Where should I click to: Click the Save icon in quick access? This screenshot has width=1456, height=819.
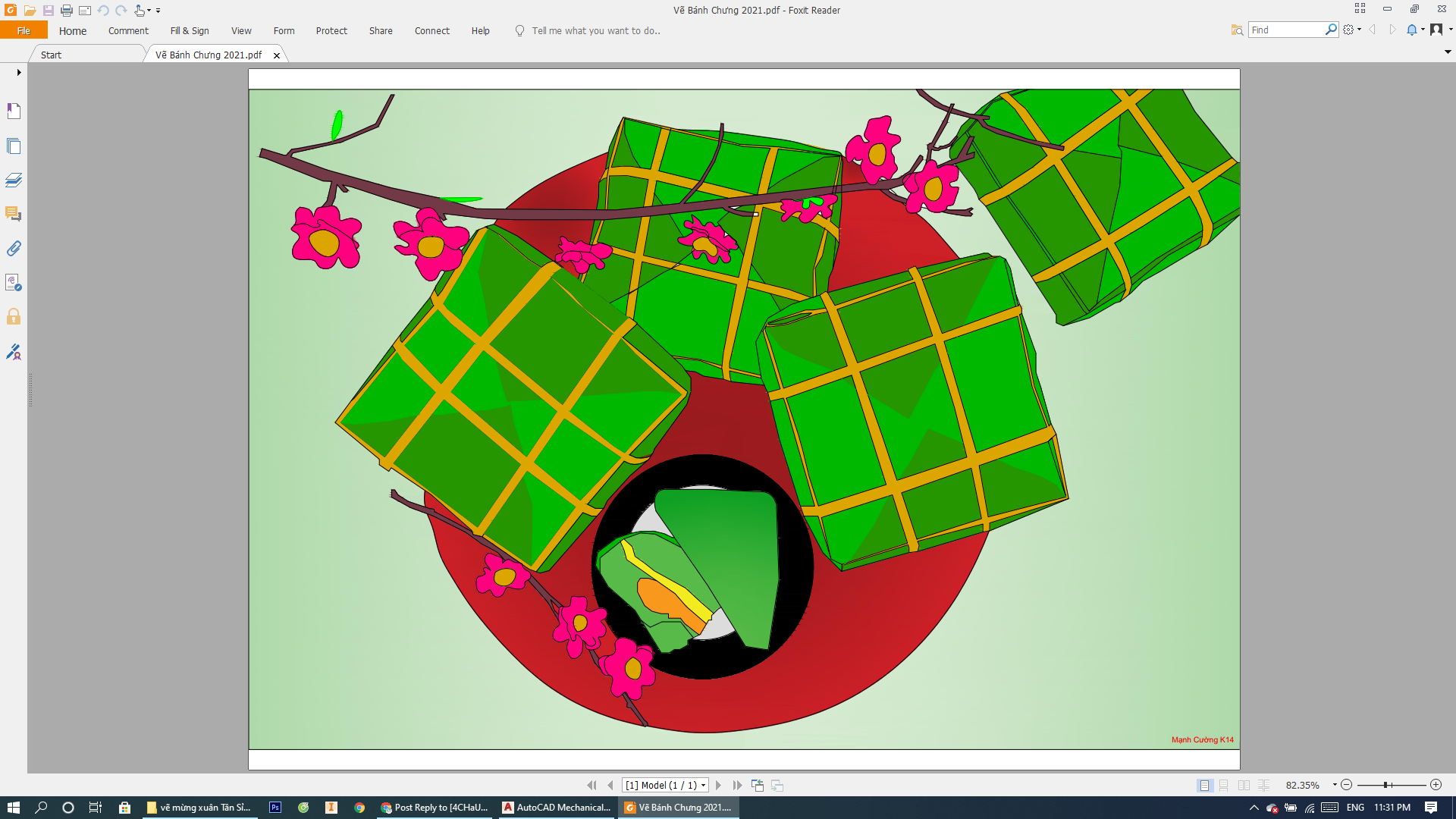(48, 11)
